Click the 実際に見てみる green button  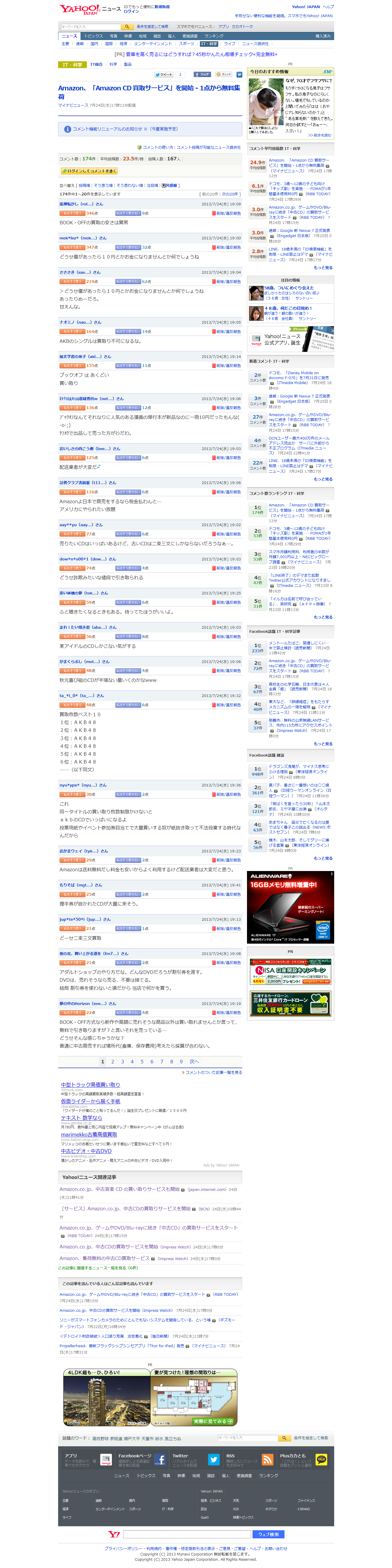tap(214, 1421)
